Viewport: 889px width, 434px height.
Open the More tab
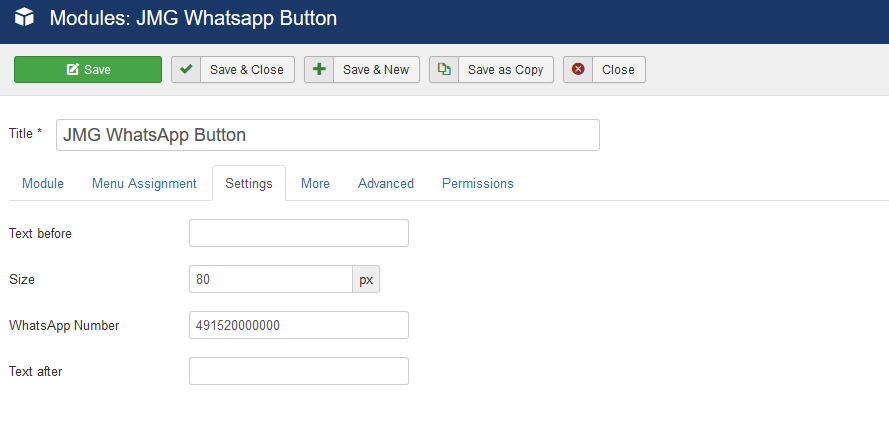(x=315, y=184)
